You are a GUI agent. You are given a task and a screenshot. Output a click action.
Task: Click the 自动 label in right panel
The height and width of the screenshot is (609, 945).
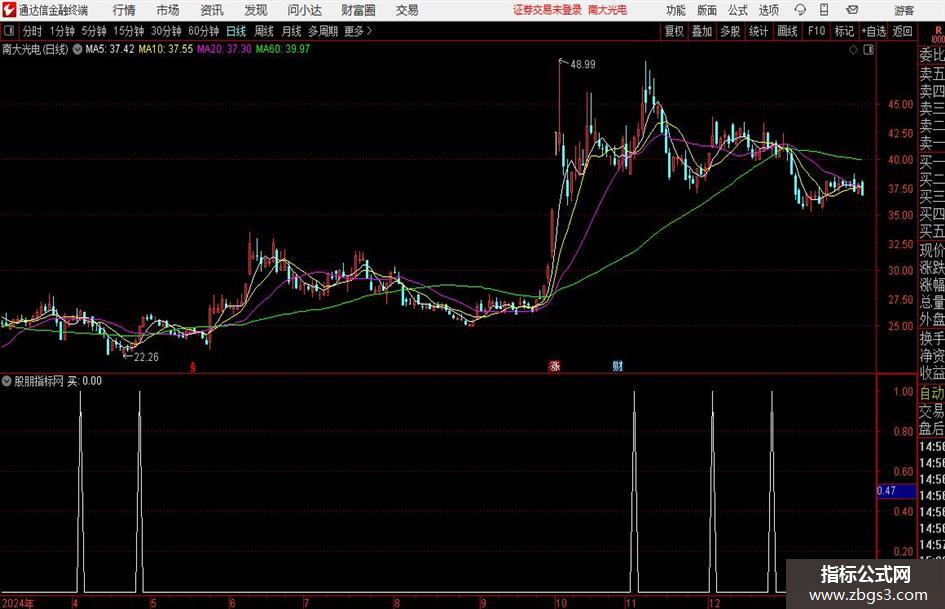(x=932, y=393)
